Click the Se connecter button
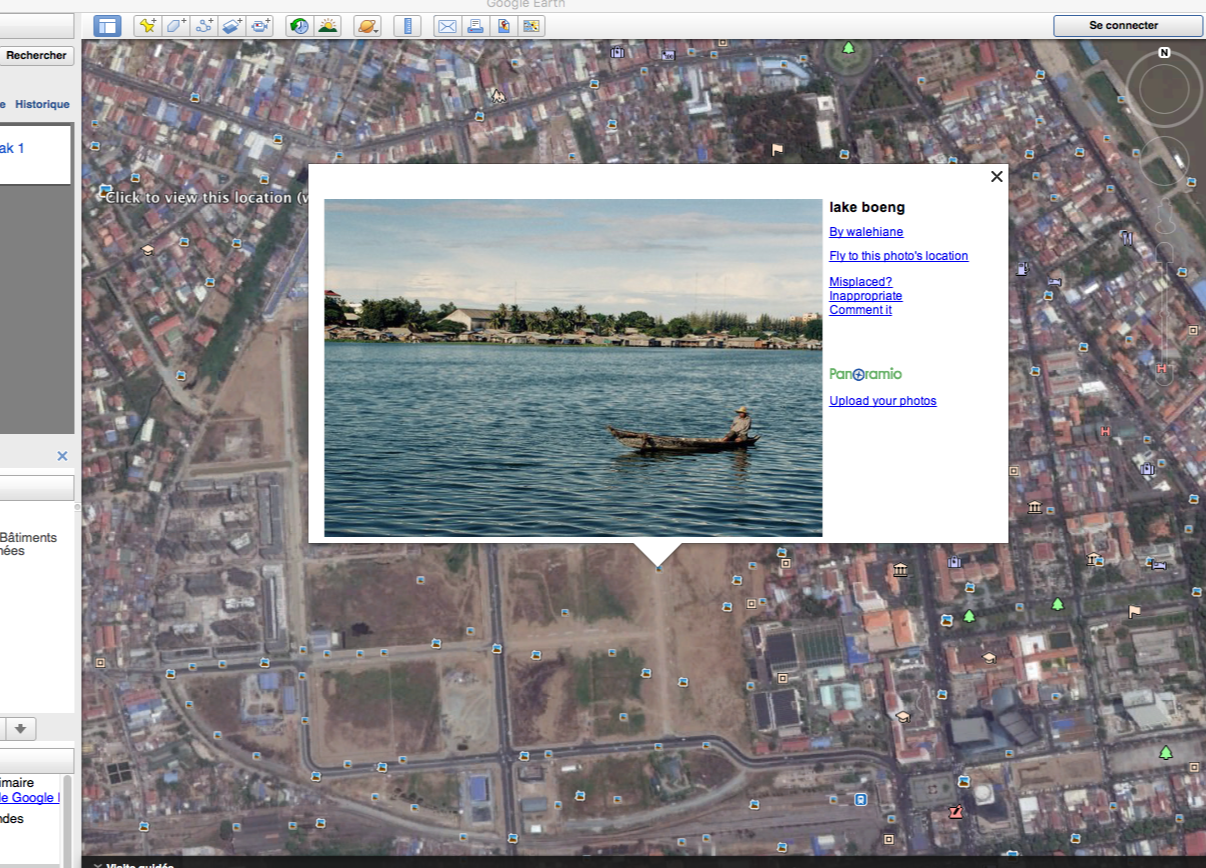 [1128, 26]
